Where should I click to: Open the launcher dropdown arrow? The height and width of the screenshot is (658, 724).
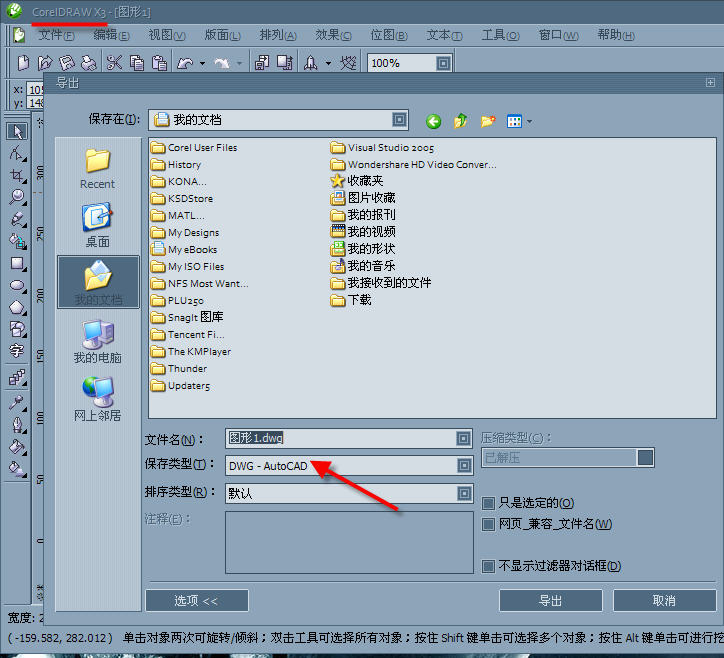(x=328, y=63)
